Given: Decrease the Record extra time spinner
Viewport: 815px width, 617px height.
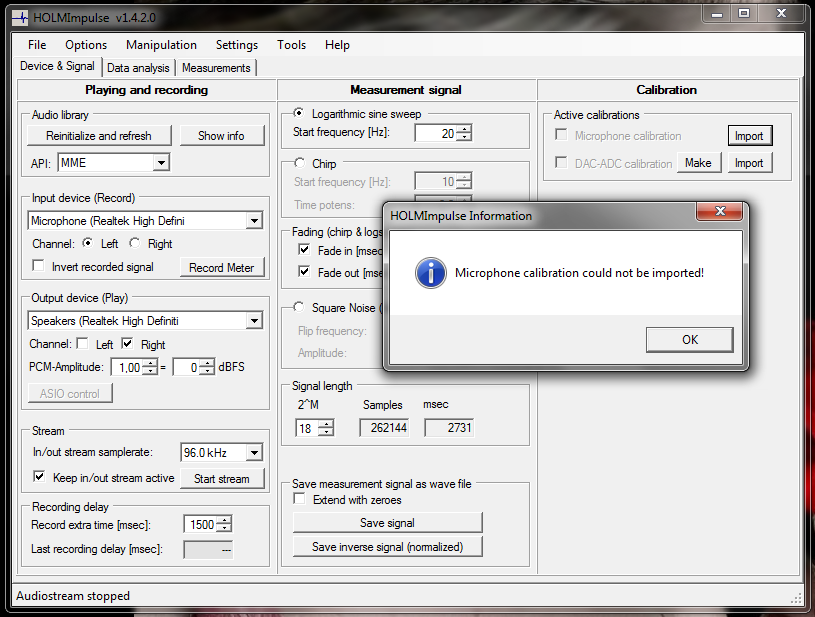Looking at the screenshot, I should pos(224,528).
